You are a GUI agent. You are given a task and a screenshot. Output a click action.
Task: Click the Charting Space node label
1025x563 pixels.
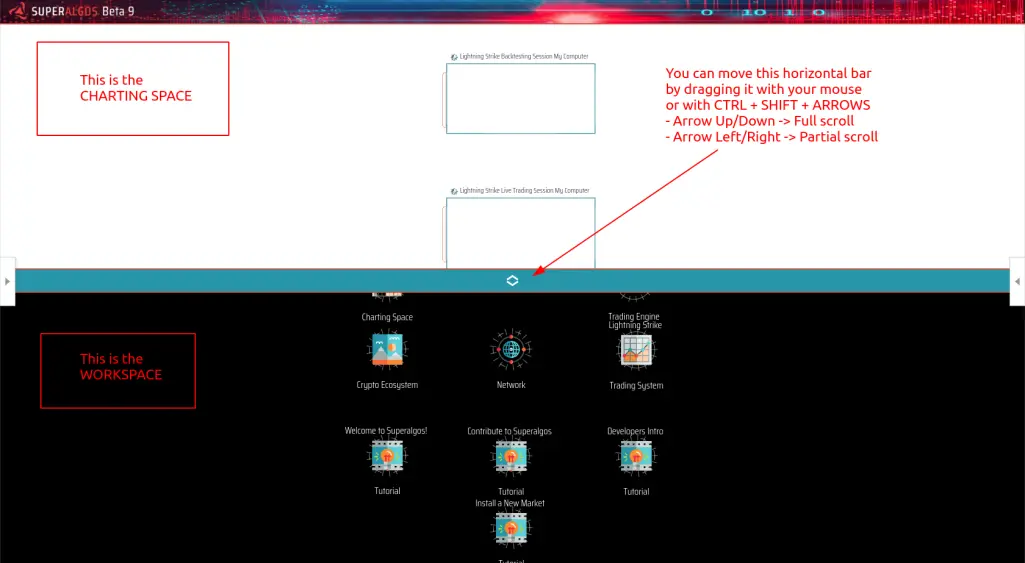[x=387, y=317]
